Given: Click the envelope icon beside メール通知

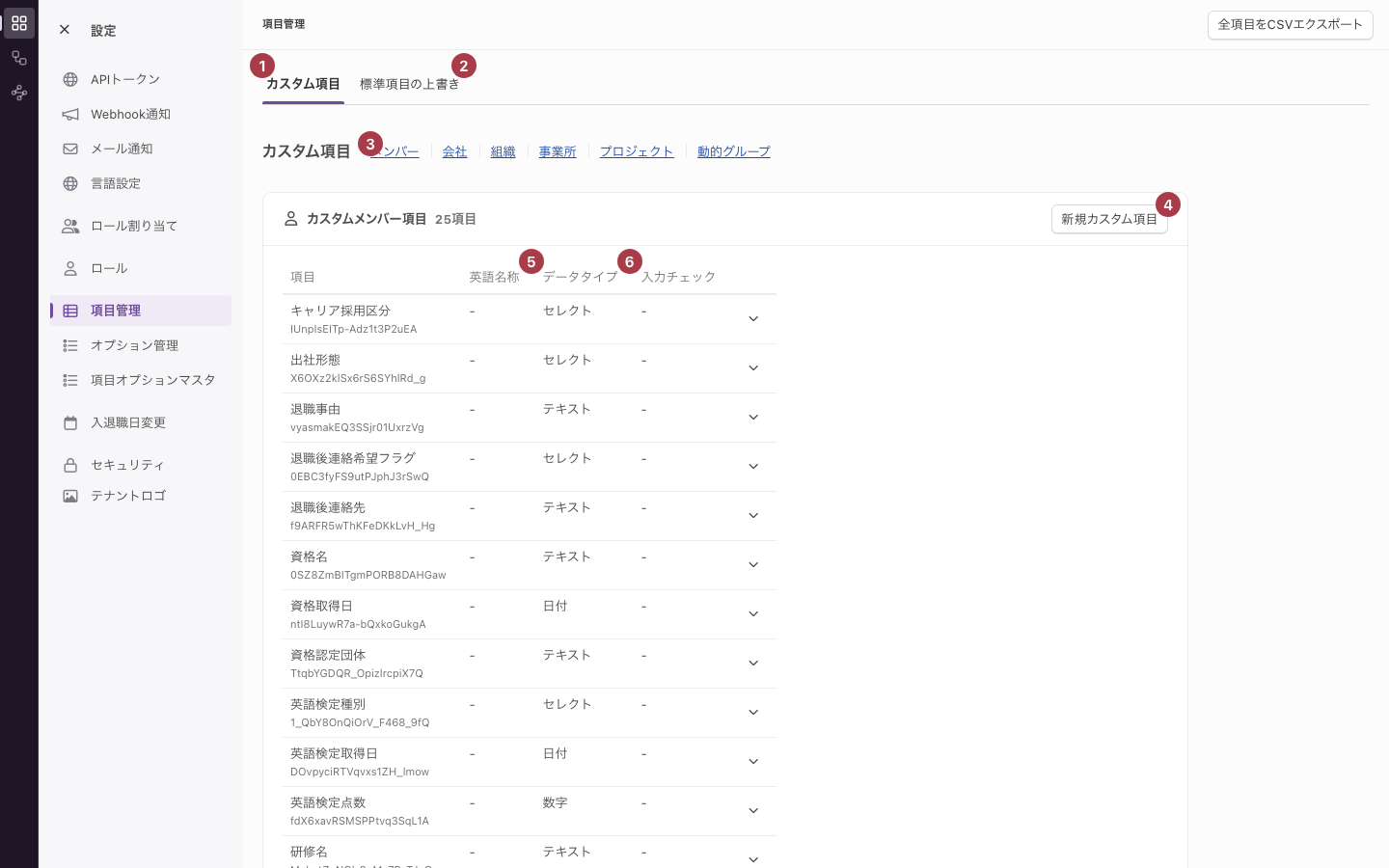Looking at the screenshot, I should 70,149.
